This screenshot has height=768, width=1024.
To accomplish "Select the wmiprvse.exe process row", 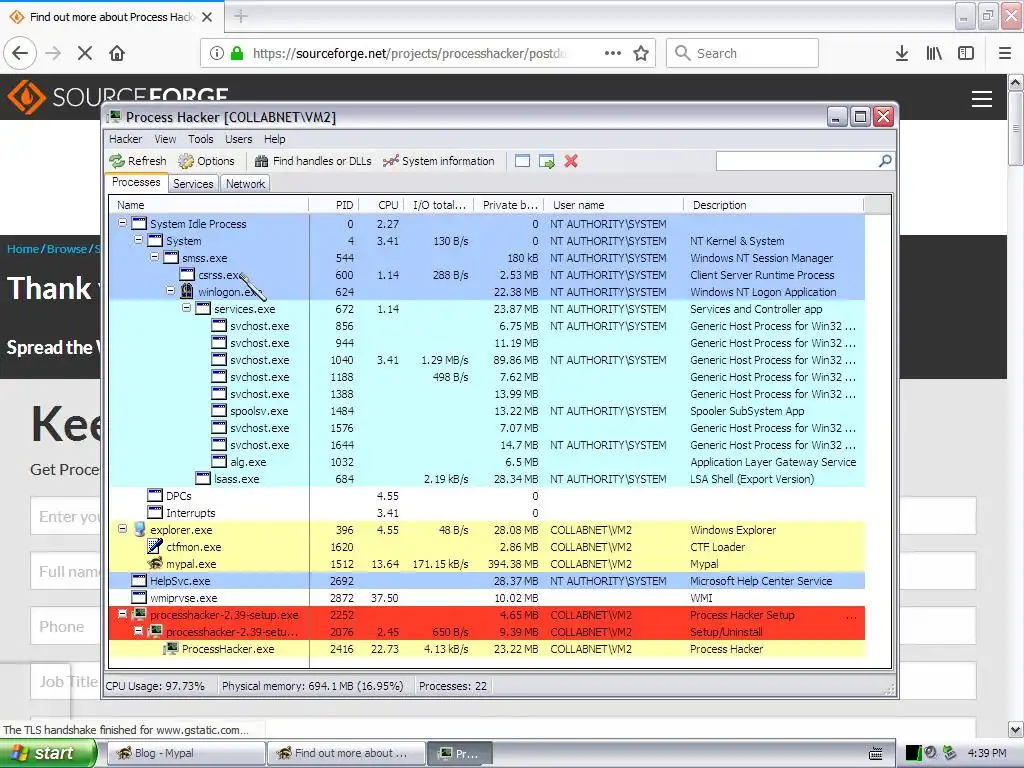I will point(487,598).
